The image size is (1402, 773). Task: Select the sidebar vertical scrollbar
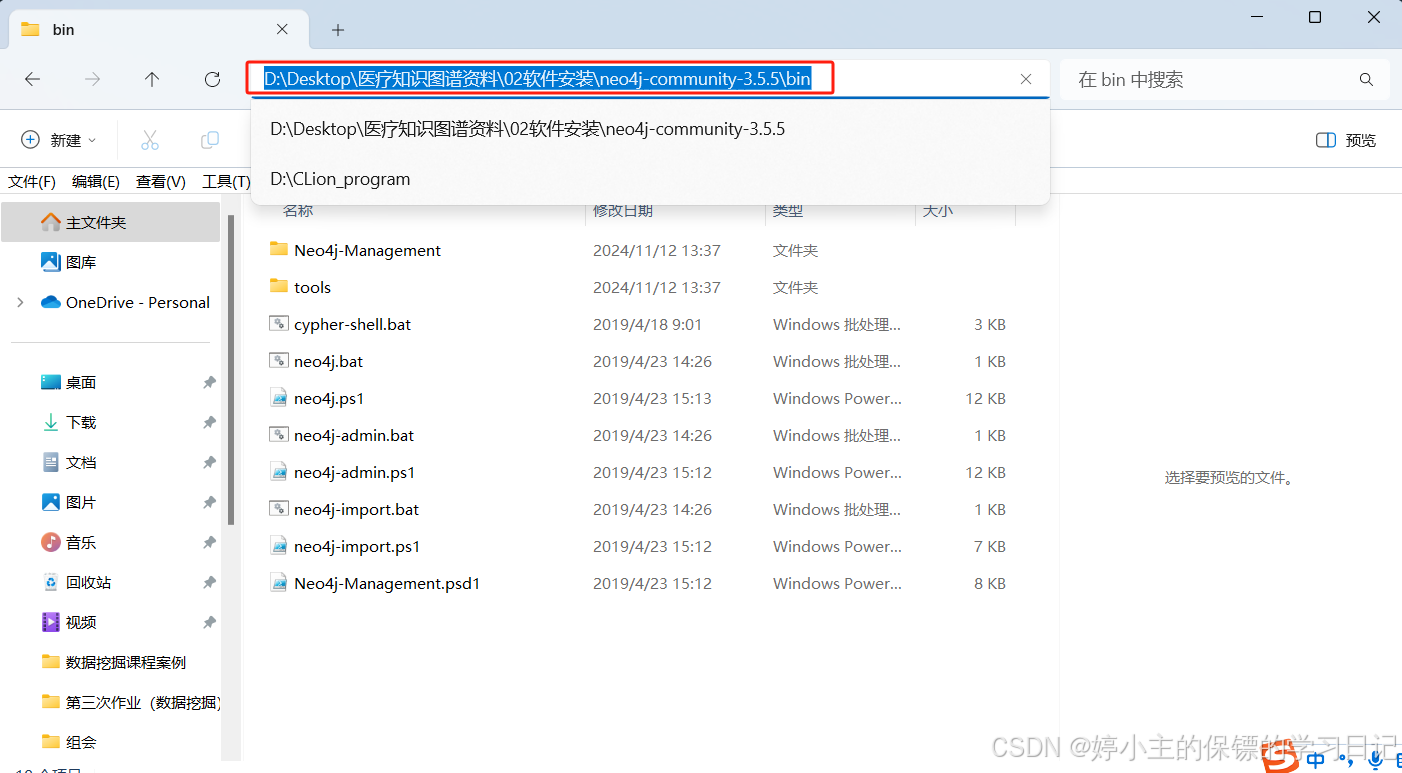tap(232, 370)
